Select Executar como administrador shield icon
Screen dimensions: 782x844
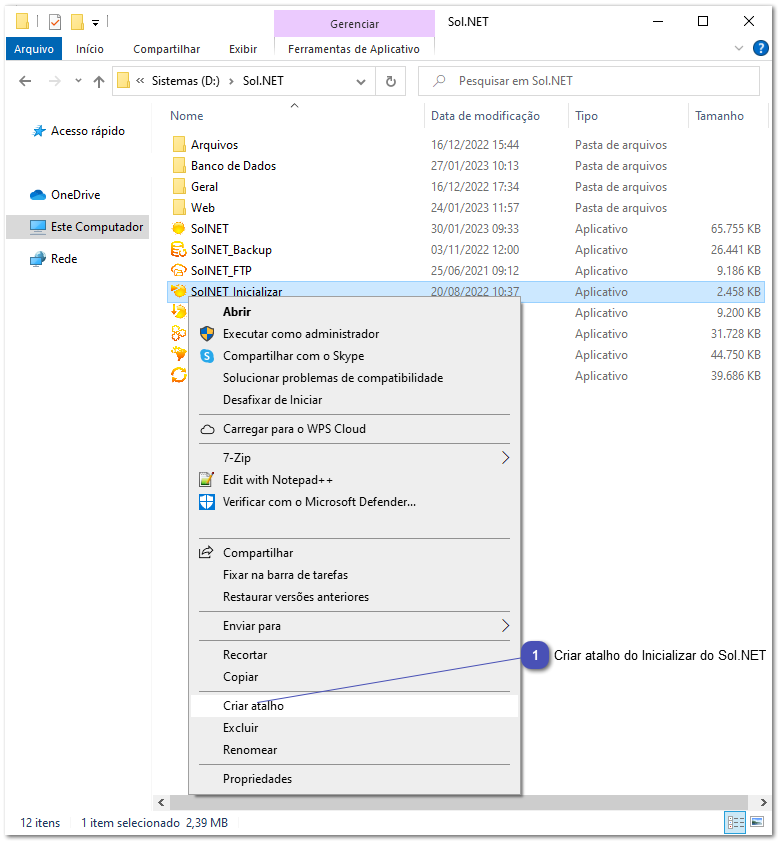click(x=207, y=334)
